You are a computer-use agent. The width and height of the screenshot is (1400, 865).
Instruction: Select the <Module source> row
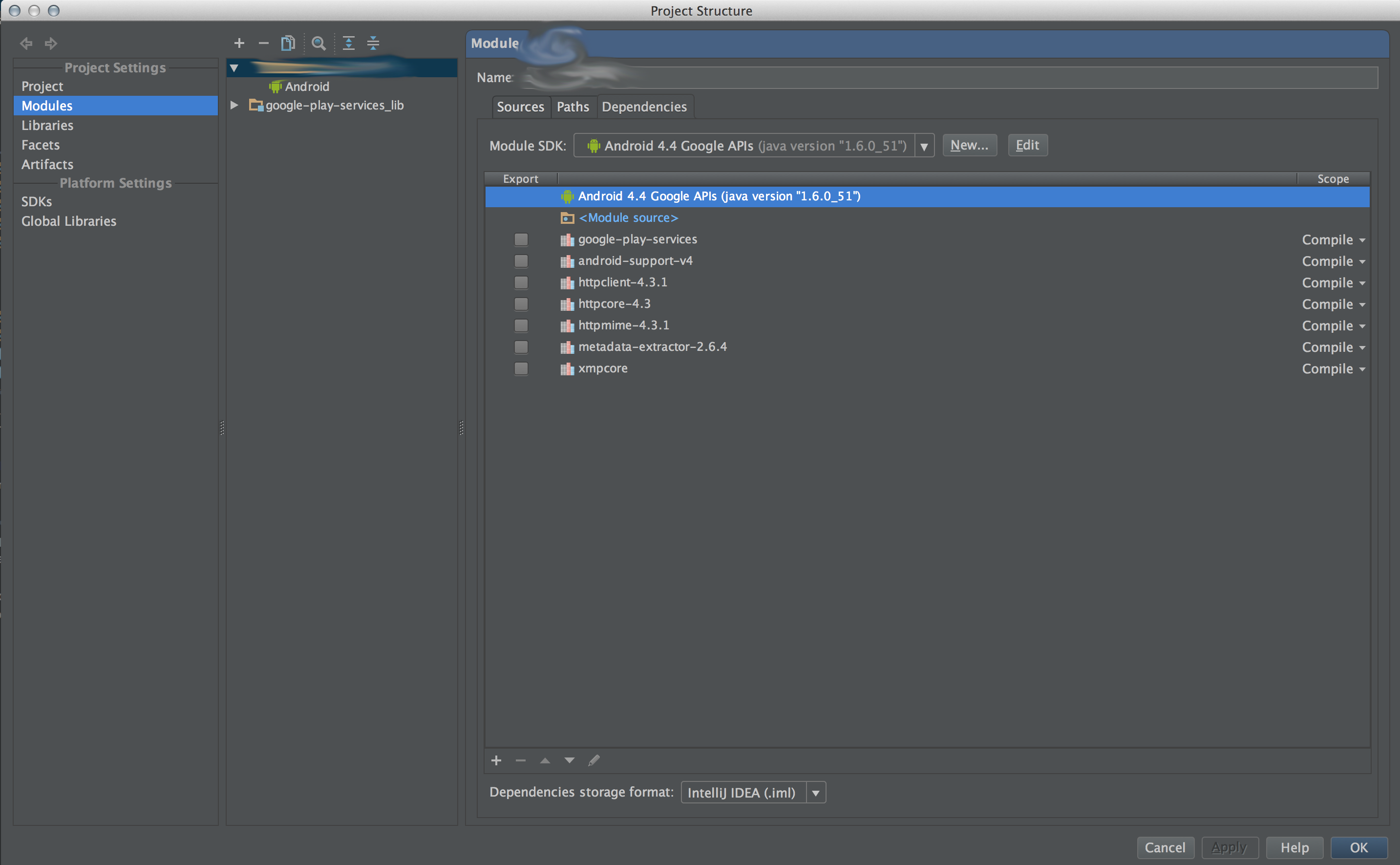(x=927, y=218)
